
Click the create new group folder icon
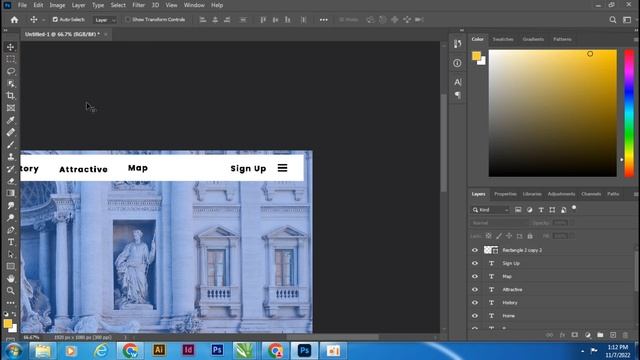600,335
